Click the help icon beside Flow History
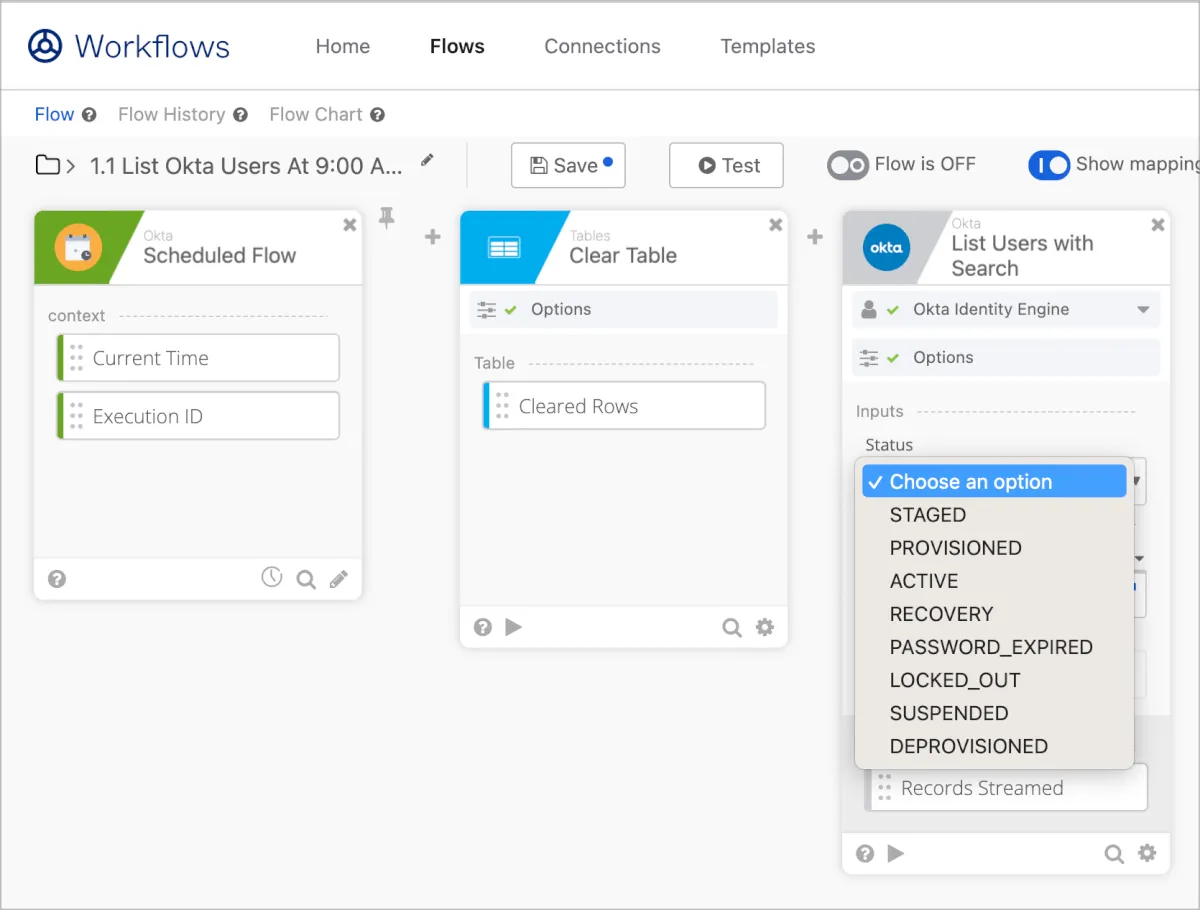 tap(240, 115)
